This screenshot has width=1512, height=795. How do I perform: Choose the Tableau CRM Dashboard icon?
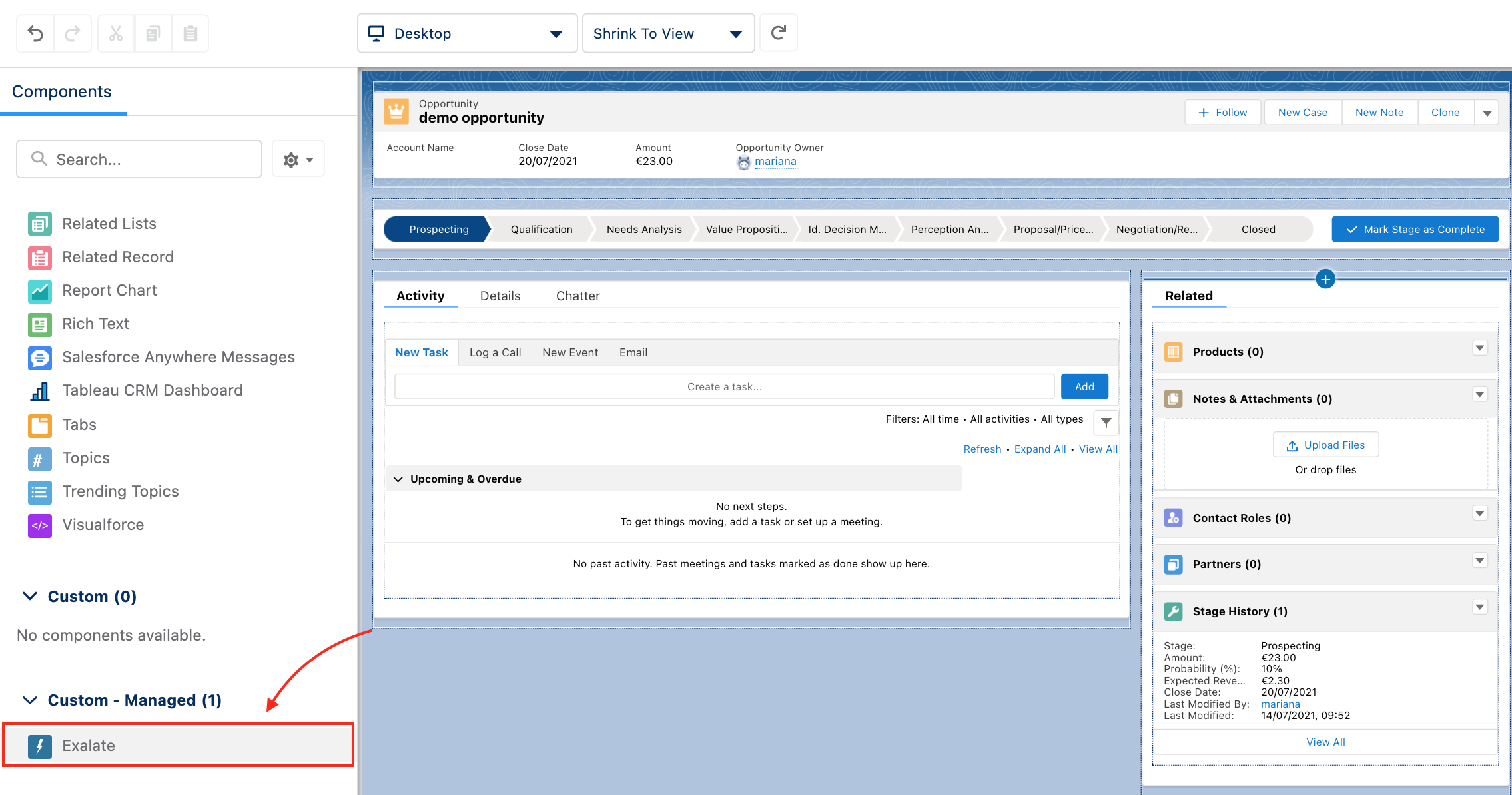point(40,391)
